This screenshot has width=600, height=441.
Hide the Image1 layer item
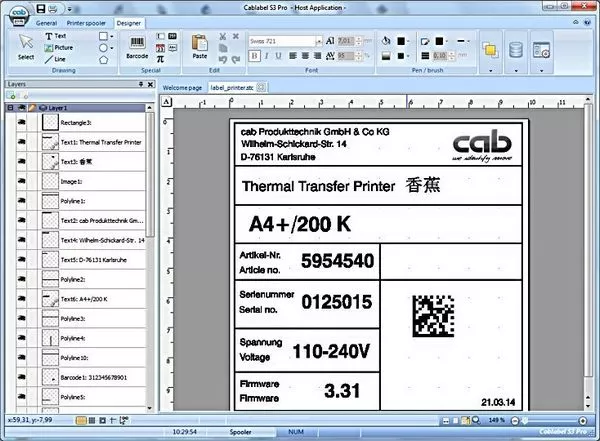click(22, 182)
